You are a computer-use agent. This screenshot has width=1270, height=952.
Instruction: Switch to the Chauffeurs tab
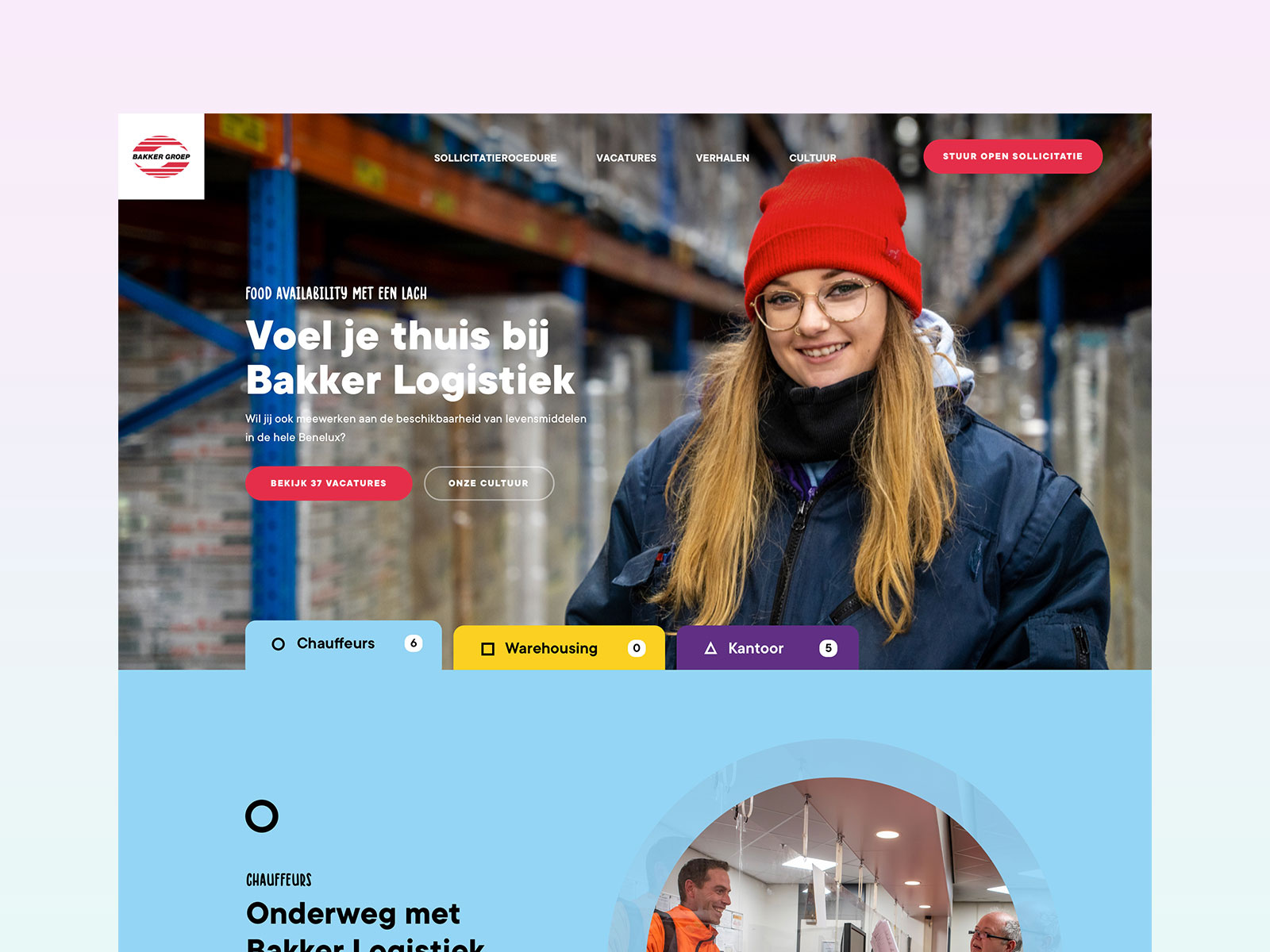[x=343, y=645]
